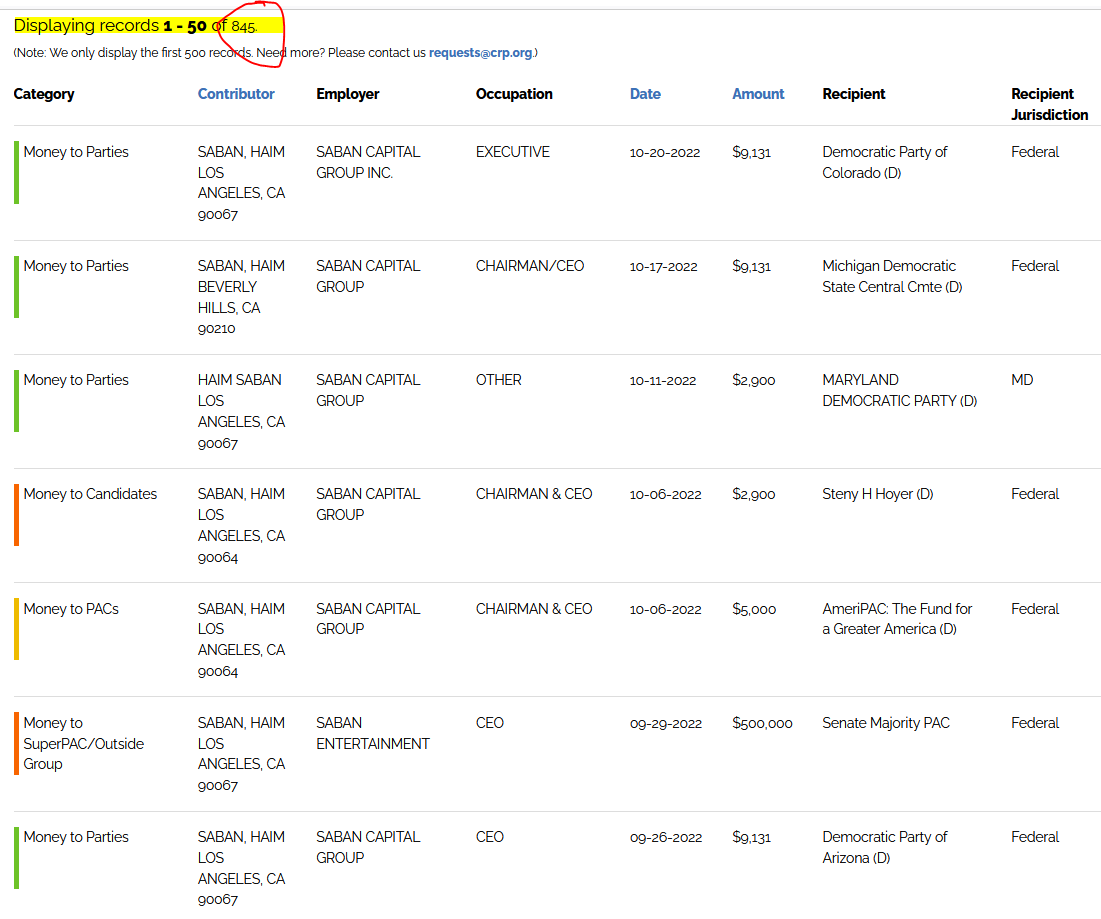Click the $500,000 amount cell
The width and height of the screenshot is (1101, 919).
click(x=762, y=723)
